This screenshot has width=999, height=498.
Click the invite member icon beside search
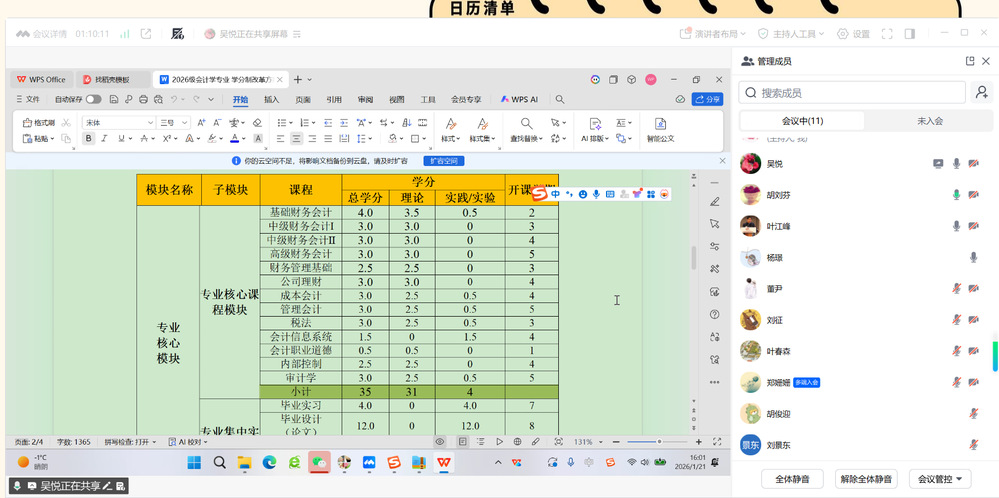coord(982,93)
